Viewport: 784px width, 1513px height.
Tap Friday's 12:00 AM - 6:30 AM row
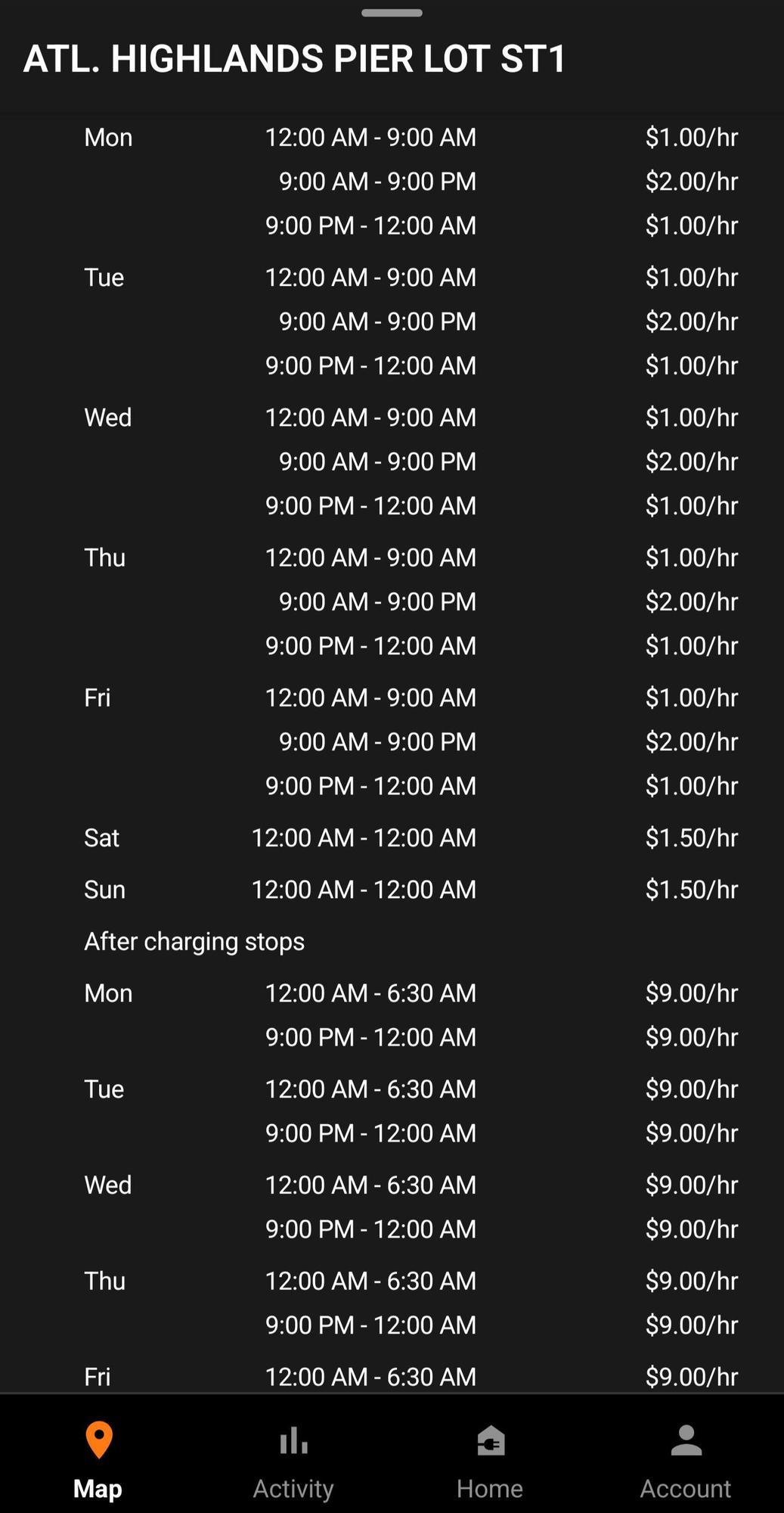[370, 1377]
